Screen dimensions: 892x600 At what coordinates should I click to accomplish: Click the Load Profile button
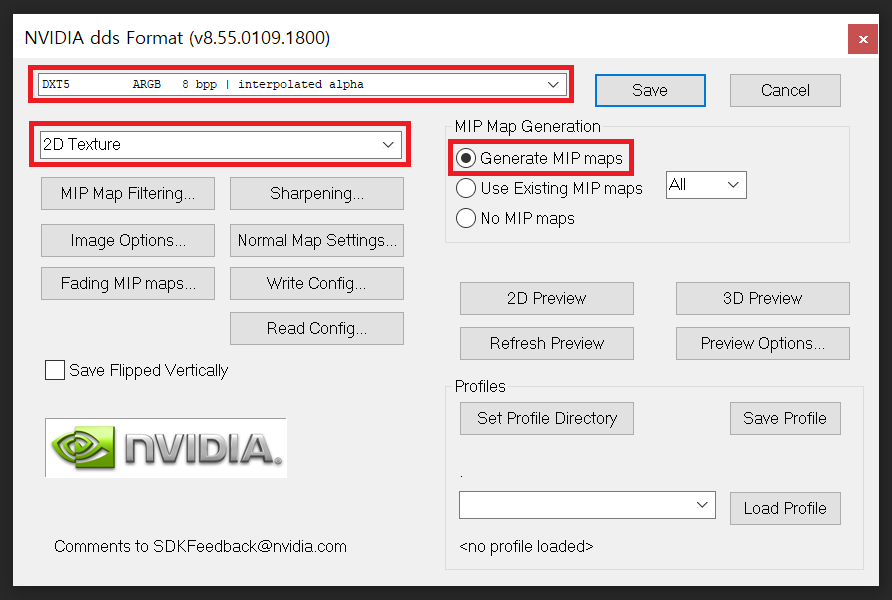pos(785,508)
